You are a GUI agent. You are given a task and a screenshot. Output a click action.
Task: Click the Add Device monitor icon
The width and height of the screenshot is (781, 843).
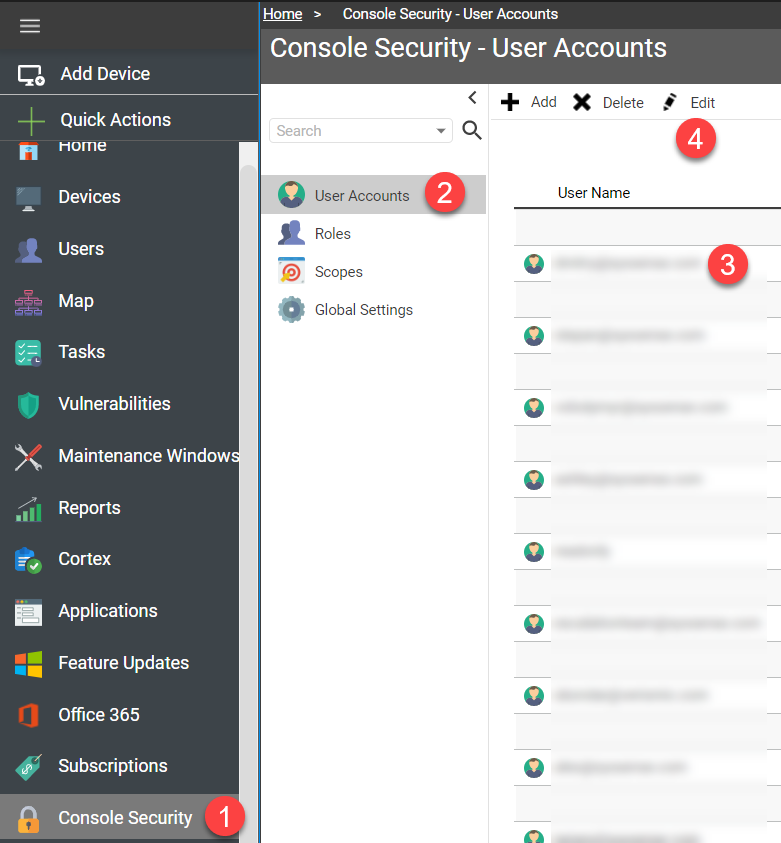click(31, 75)
